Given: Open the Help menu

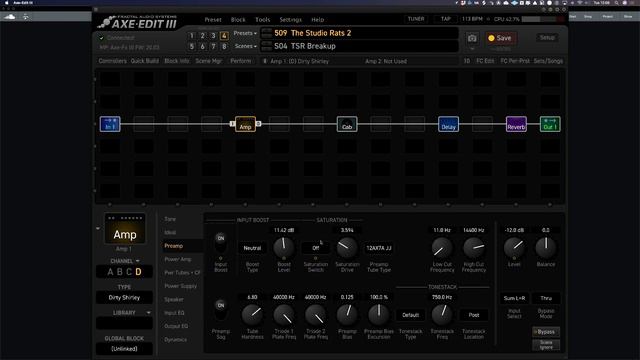Looking at the screenshot, I should tap(318, 20).
